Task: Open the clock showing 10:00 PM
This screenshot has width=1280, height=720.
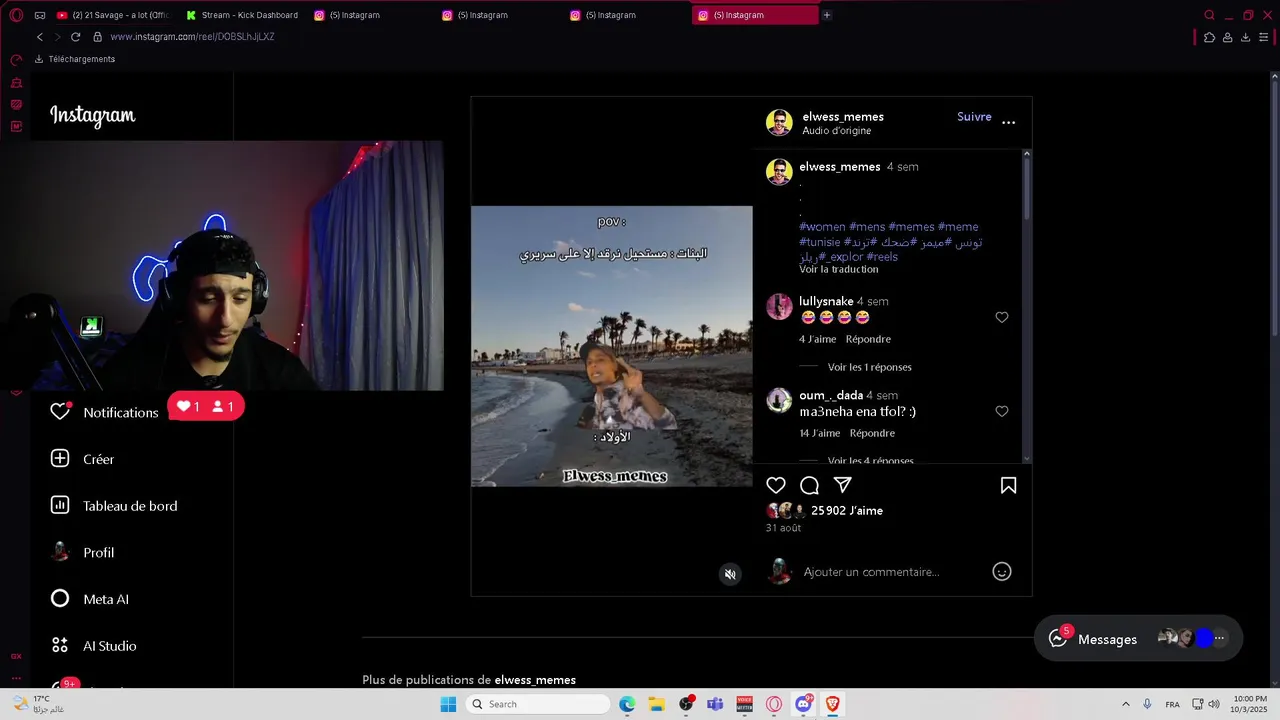Action: [x=1250, y=704]
